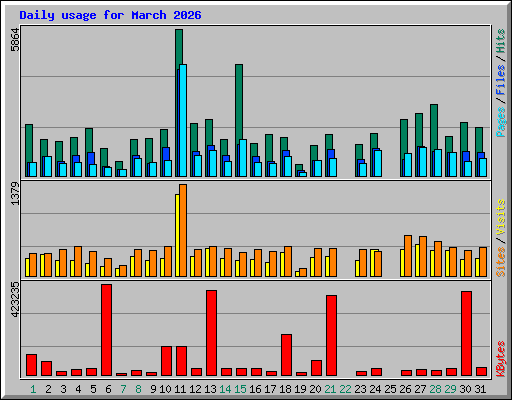
Task: Click the 423235 KBytes axis maximum label
Action: point(15,299)
